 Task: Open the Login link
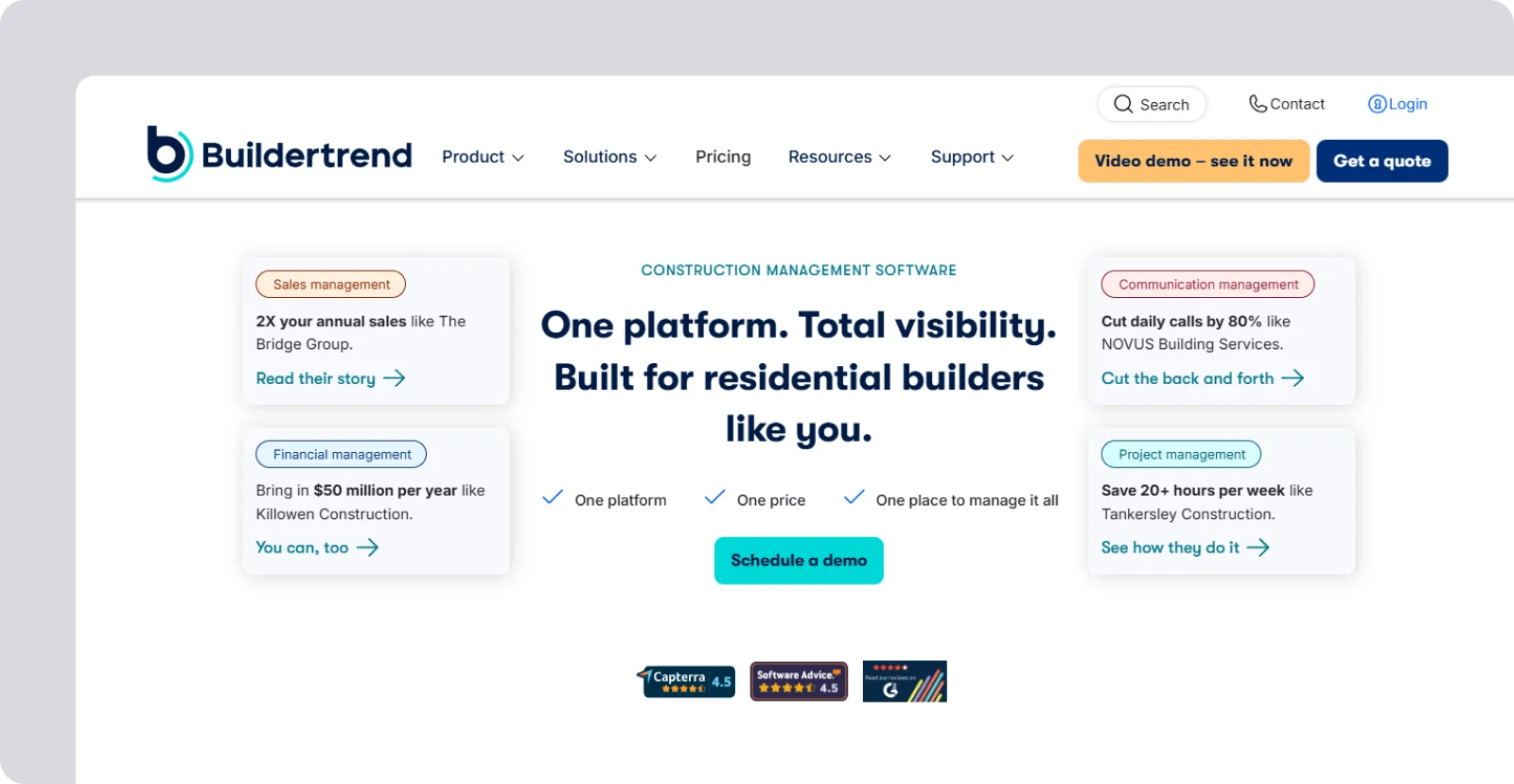tap(1398, 104)
